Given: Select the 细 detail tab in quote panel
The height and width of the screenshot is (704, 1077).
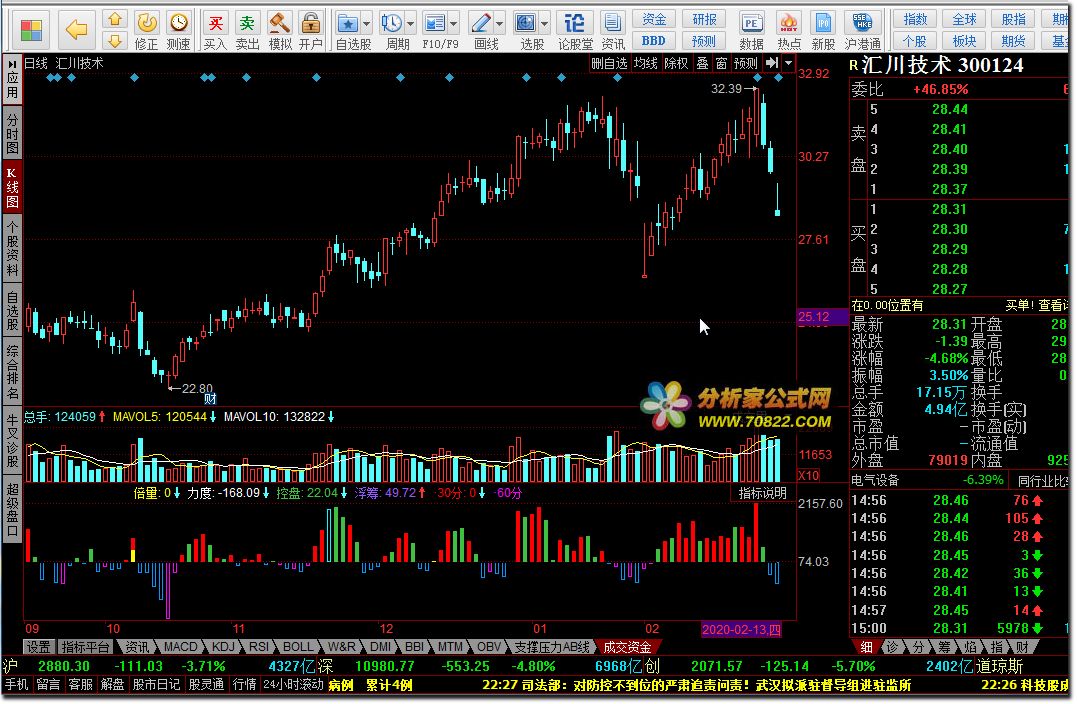Looking at the screenshot, I should [866, 647].
